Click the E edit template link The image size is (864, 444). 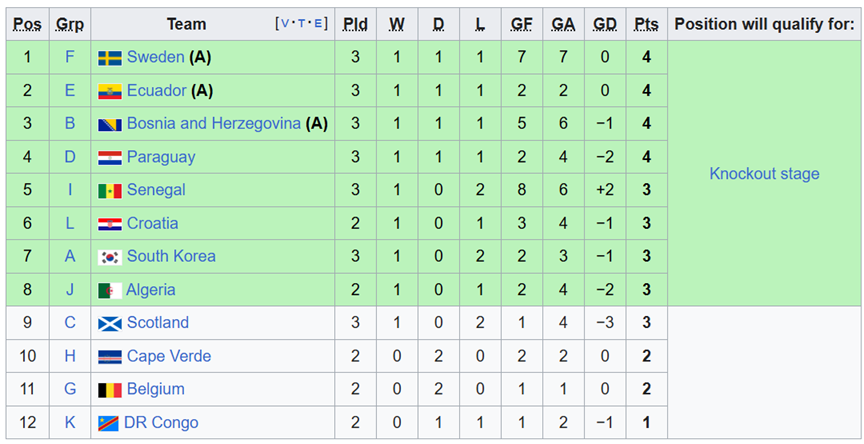(x=319, y=24)
